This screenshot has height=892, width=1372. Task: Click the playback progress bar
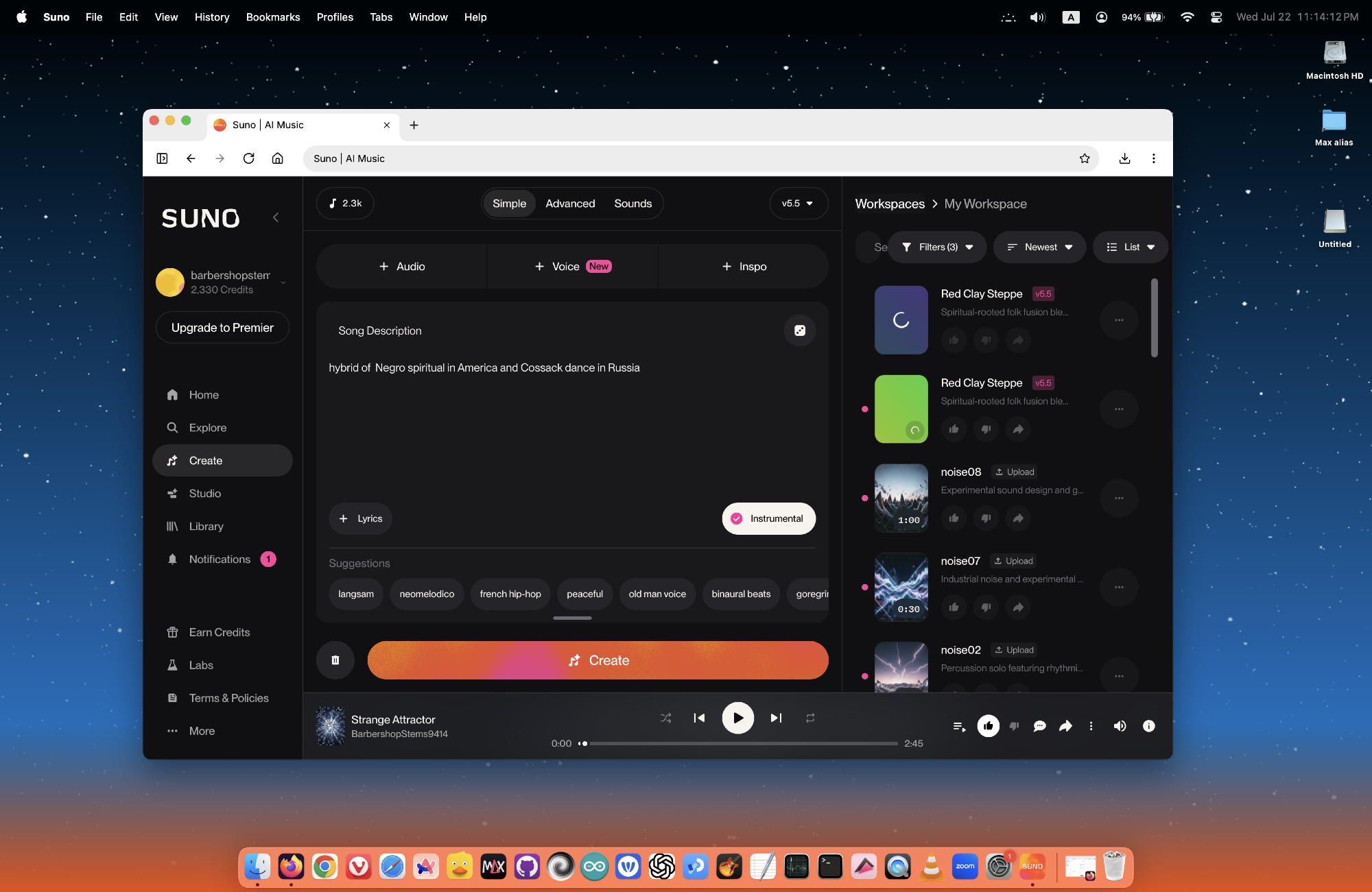coord(738,743)
